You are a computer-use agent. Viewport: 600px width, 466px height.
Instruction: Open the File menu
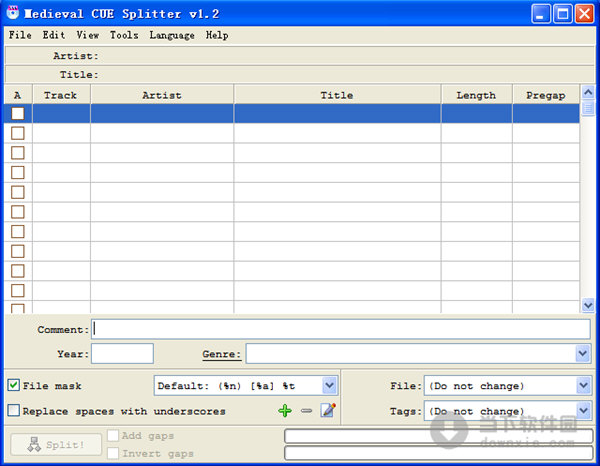20,35
